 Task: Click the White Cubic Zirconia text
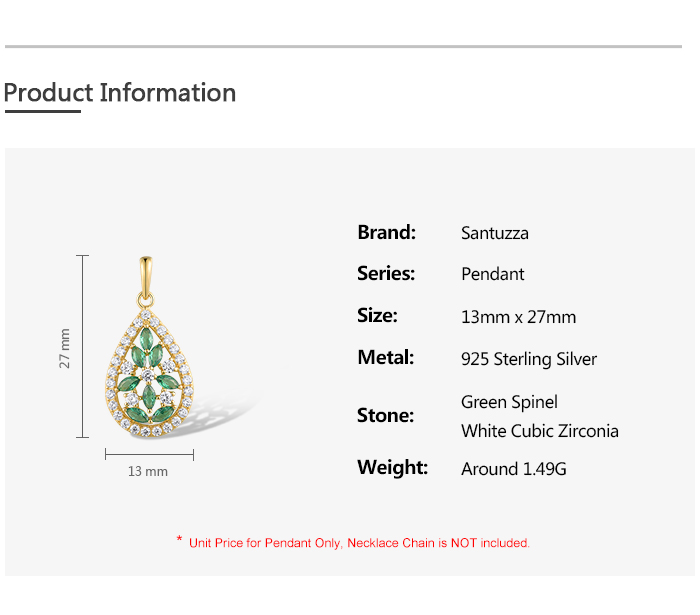tap(540, 431)
